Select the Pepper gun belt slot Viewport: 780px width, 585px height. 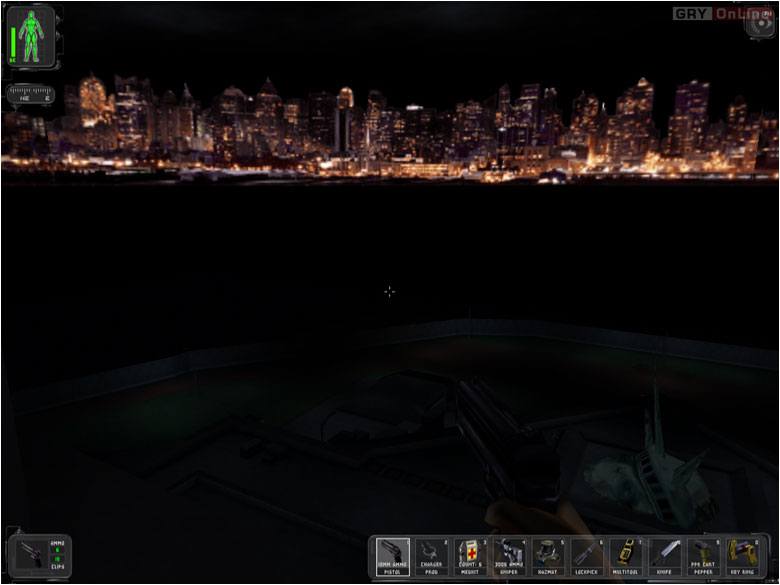(703, 557)
